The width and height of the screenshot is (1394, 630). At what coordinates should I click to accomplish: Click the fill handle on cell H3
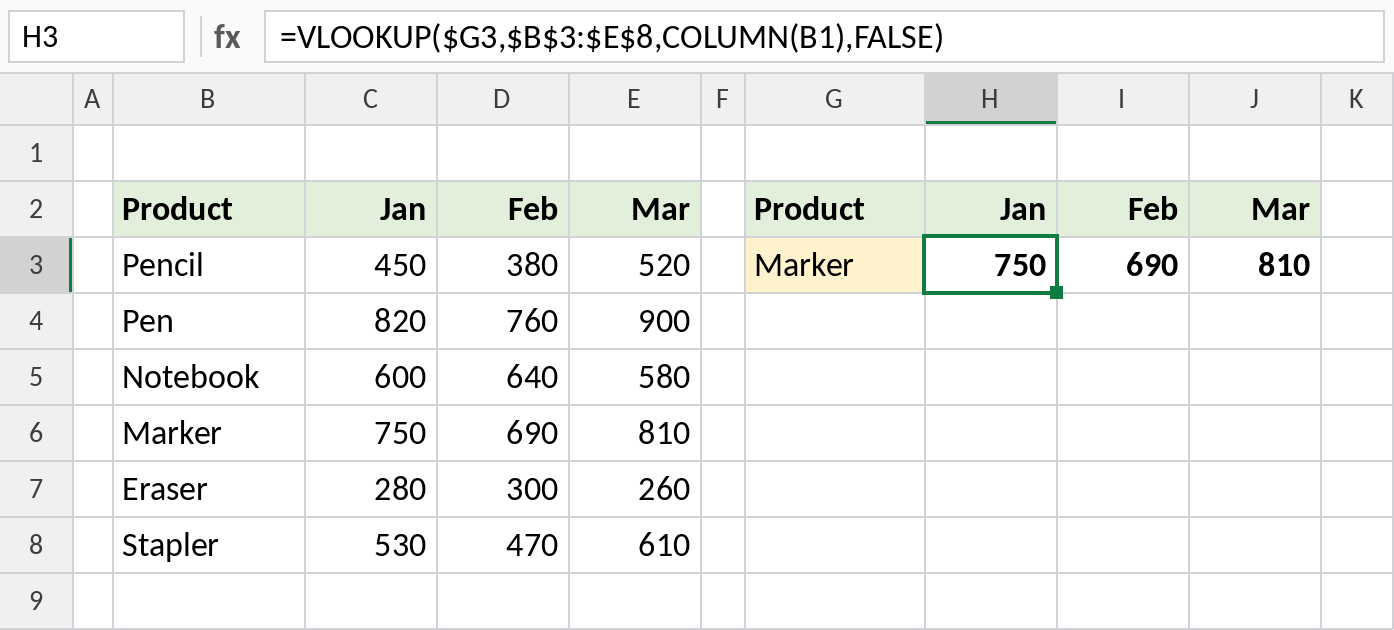click(x=1057, y=293)
